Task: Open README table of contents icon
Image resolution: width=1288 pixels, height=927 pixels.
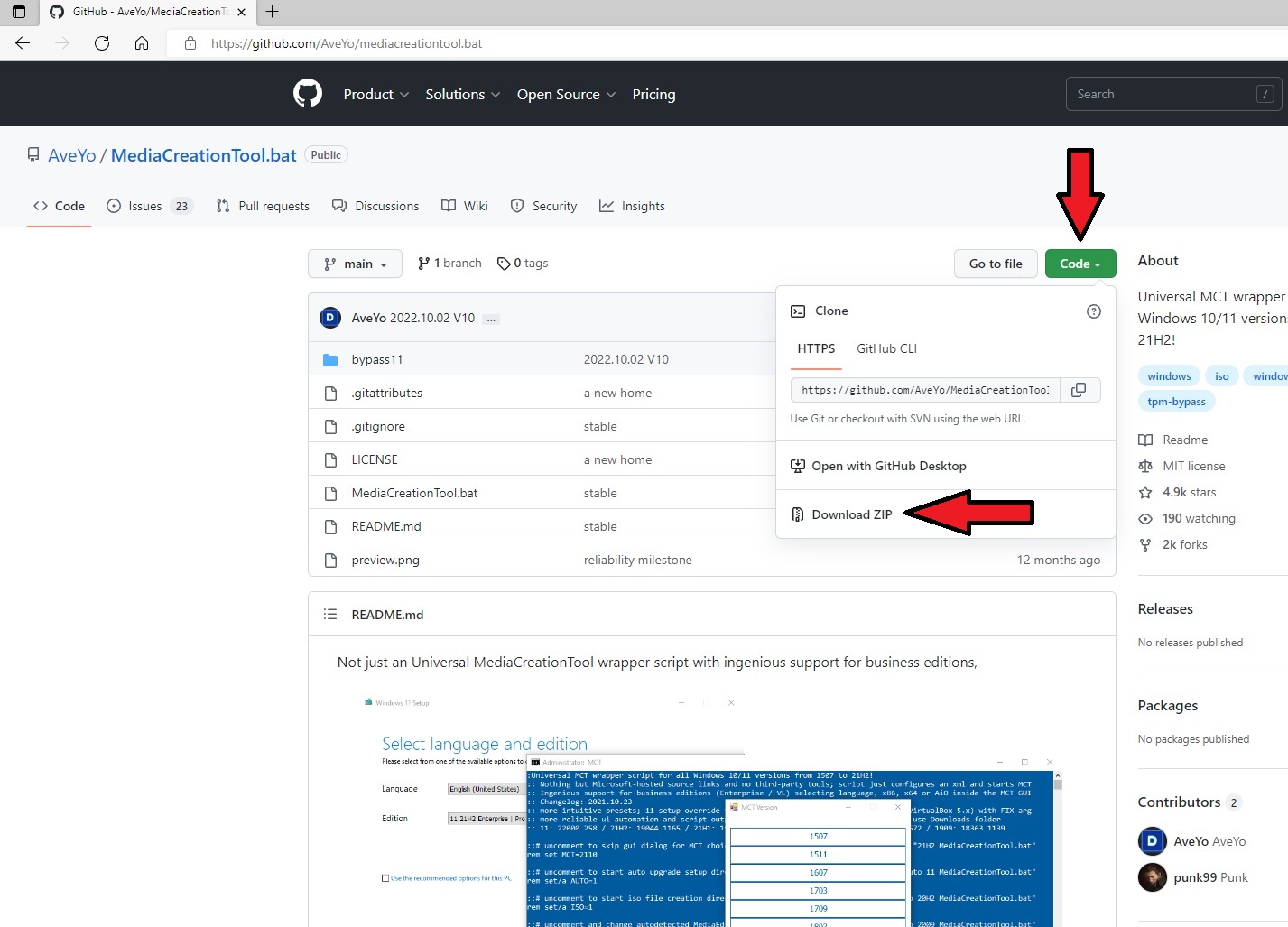Action: (x=330, y=614)
